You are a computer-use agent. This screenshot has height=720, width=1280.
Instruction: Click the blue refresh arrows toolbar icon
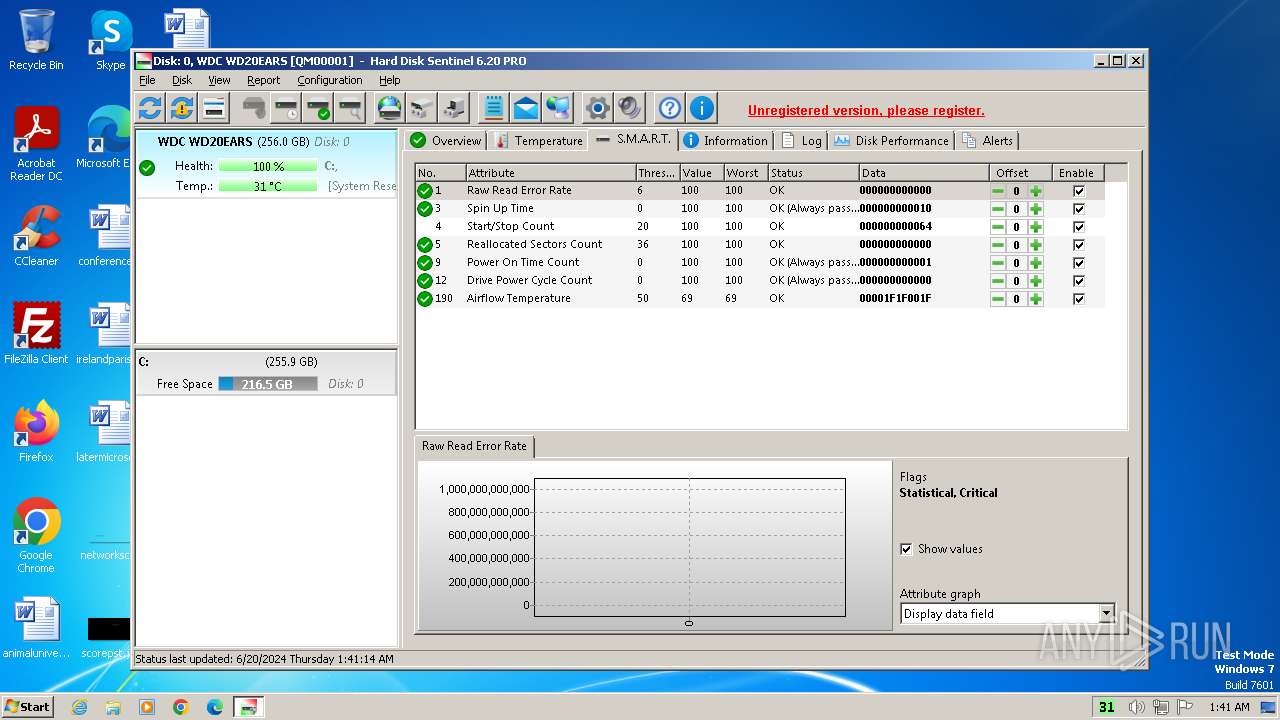(150, 108)
